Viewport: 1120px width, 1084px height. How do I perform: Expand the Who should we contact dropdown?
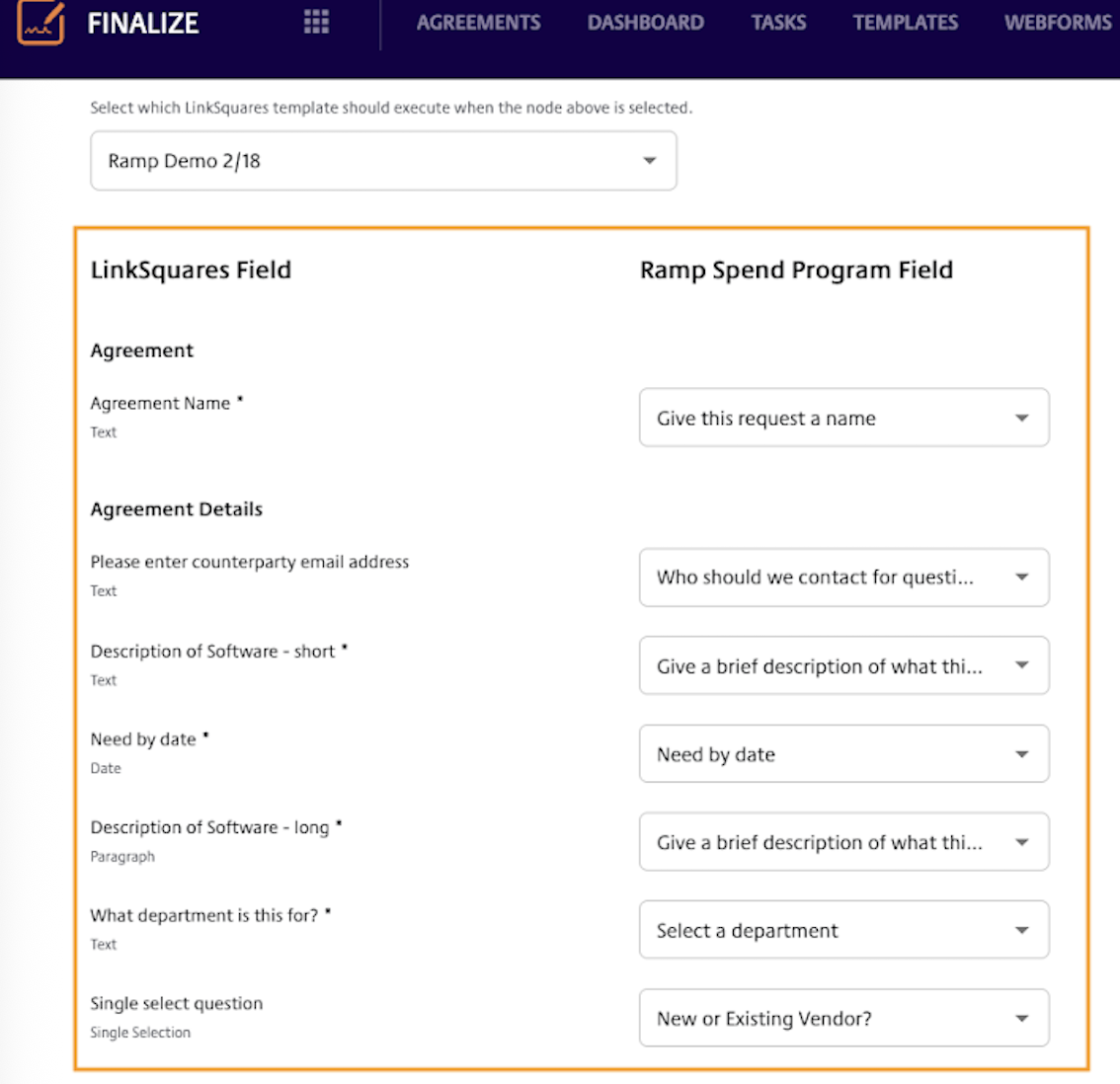pyautogui.click(x=843, y=578)
